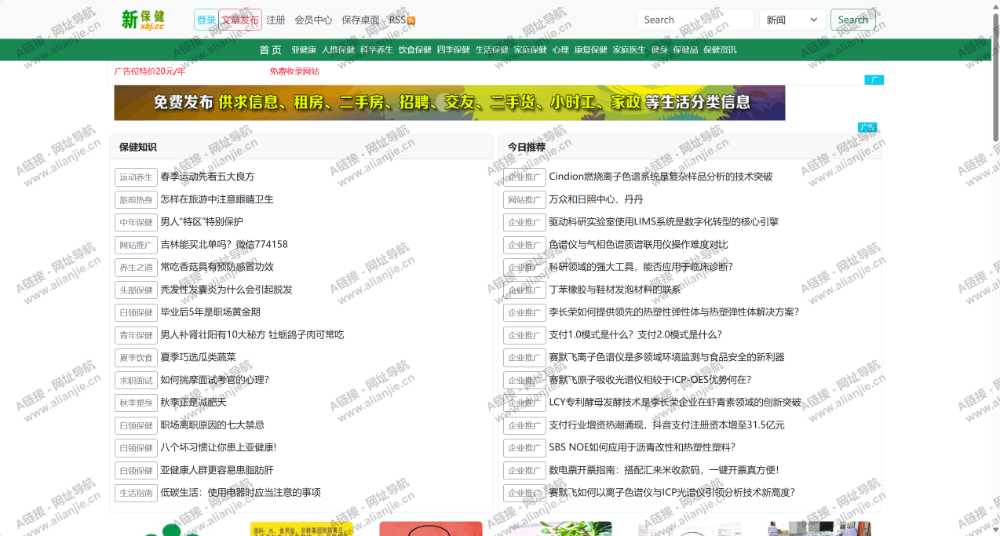This screenshot has width=1000, height=536.
Task: Open article 万众和日照中心、丹丹
Action: [x=596, y=199]
